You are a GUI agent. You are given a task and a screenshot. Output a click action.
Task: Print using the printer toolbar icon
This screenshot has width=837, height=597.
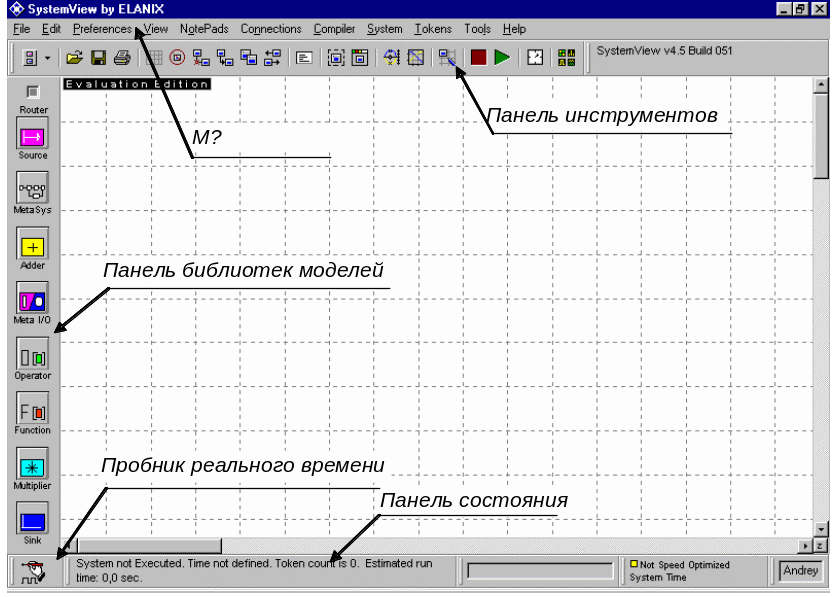coord(121,58)
